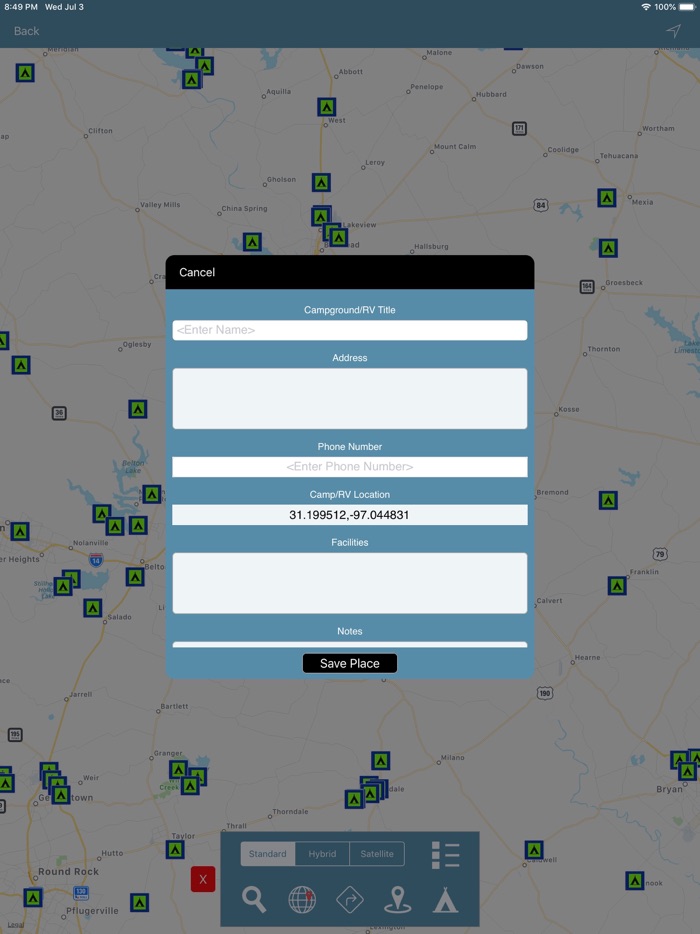Open the globe with pin icon
This screenshot has width=700, height=934.
302,899
